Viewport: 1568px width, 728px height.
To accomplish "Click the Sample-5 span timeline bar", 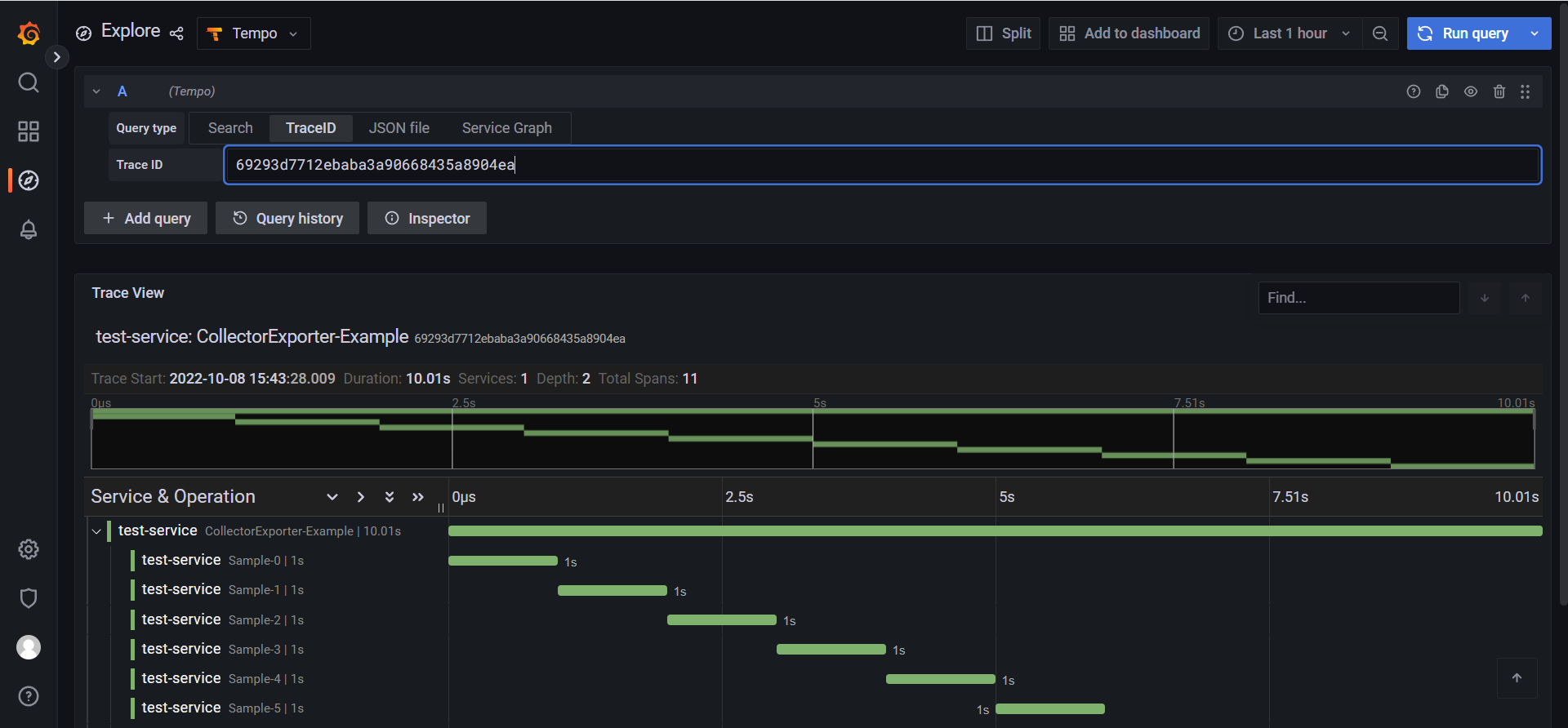I will pos(1050,708).
